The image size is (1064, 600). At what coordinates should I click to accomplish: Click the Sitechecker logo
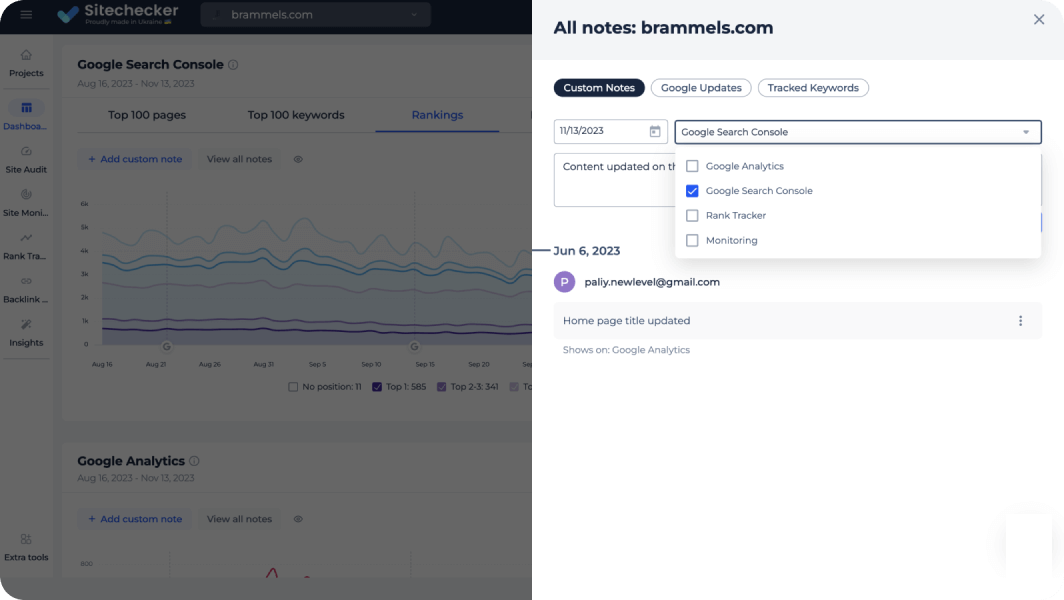(x=117, y=14)
